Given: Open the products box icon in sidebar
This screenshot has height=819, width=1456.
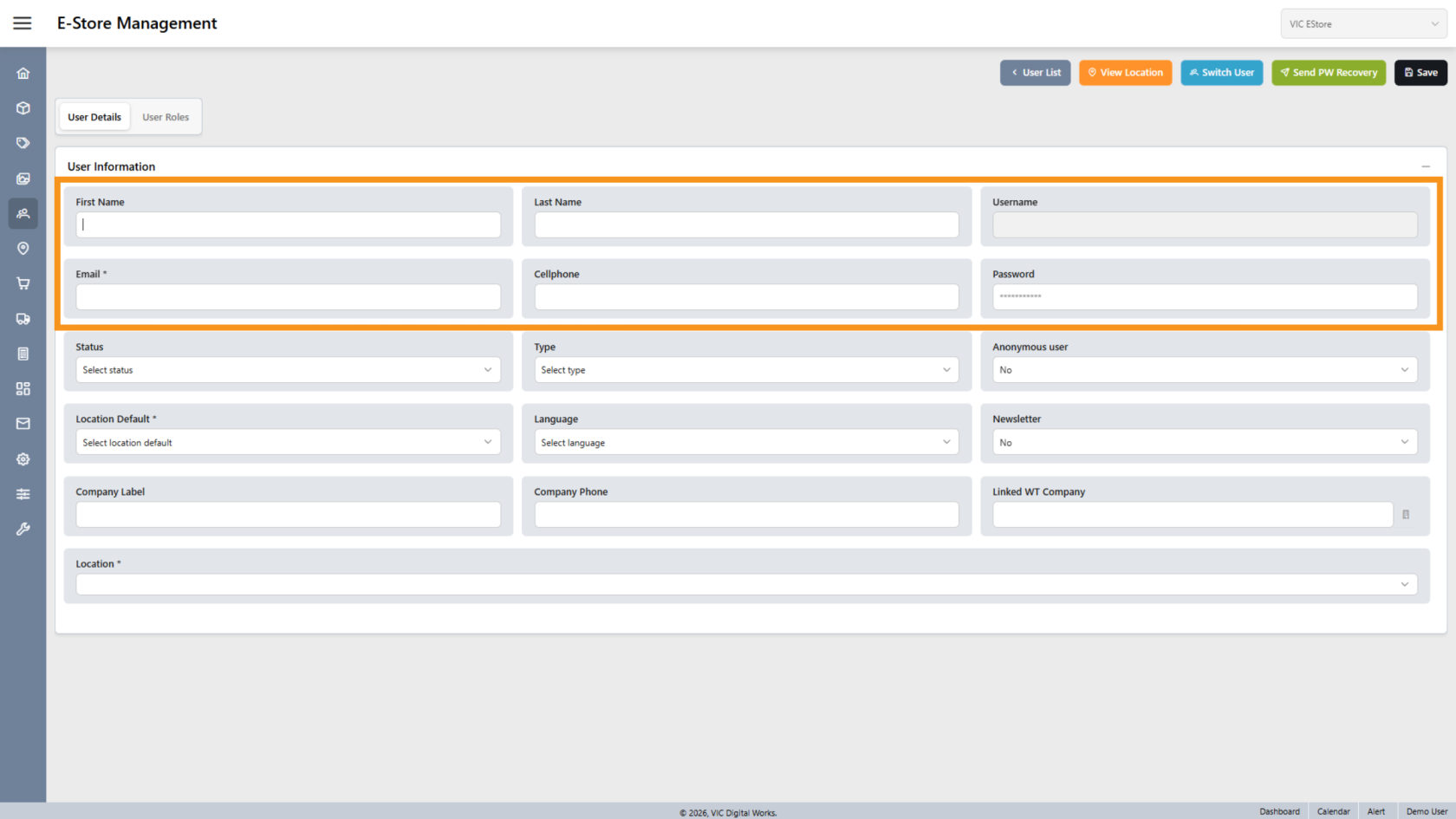Looking at the screenshot, I should [23, 108].
